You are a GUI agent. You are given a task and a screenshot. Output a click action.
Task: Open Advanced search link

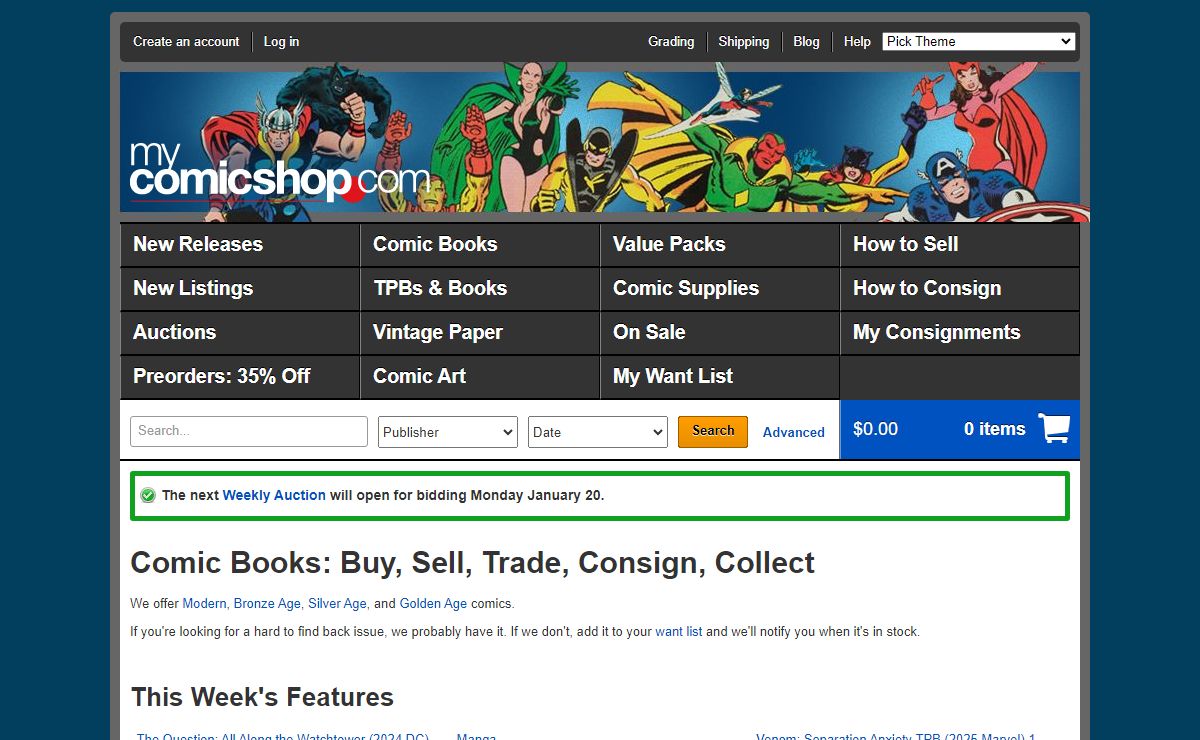point(794,432)
